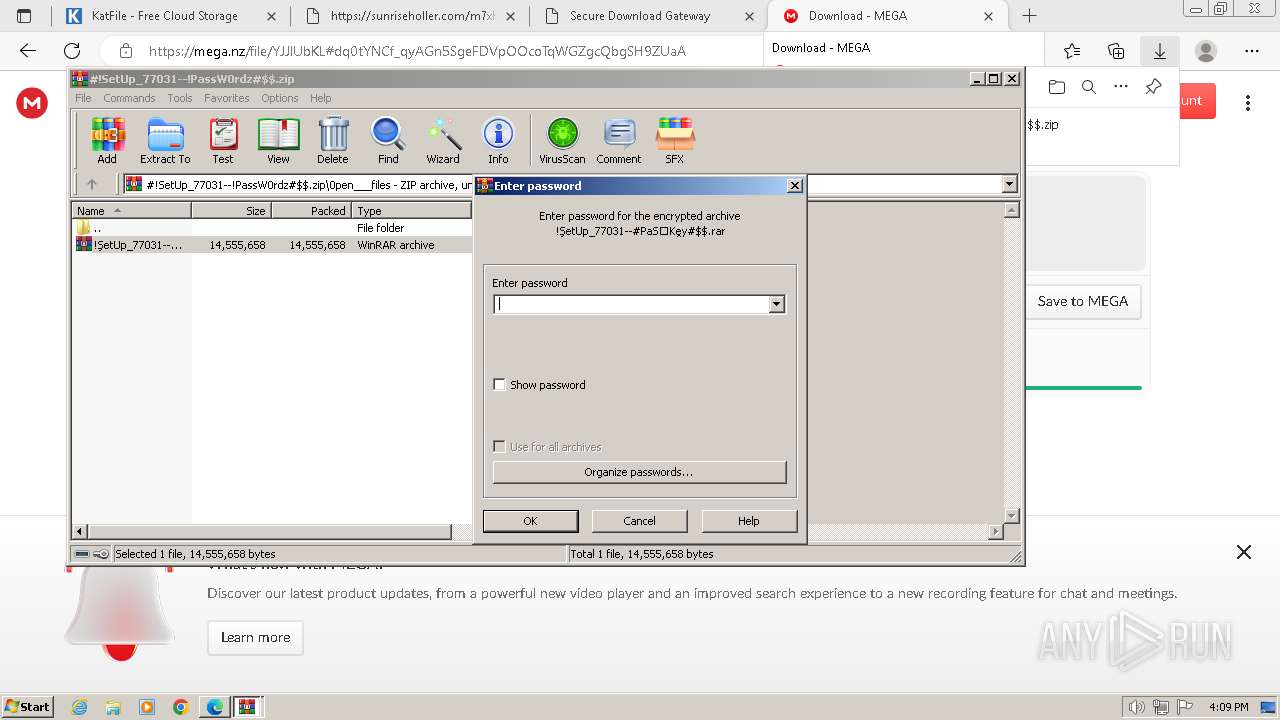Open the browser Favorites star icon
Viewport: 1280px width, 720px height.
(x=1072, y=51)
